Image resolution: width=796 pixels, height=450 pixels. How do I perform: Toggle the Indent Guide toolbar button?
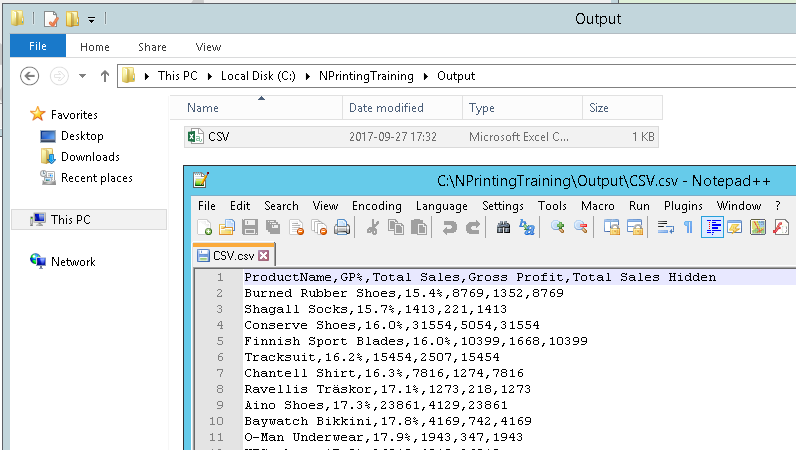tap(712, 228)
